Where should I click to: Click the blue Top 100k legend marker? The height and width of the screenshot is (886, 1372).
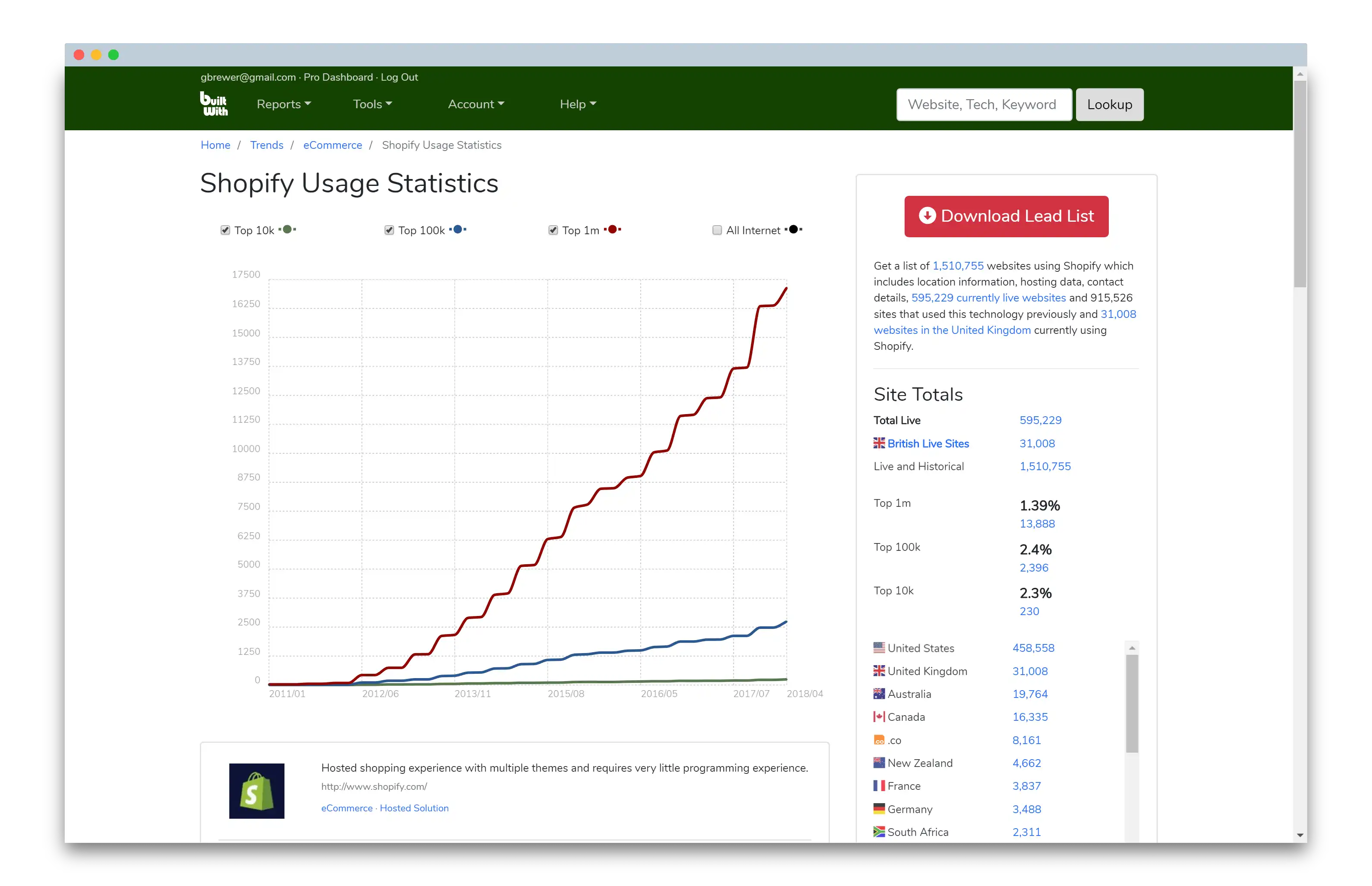pos(457,229)
